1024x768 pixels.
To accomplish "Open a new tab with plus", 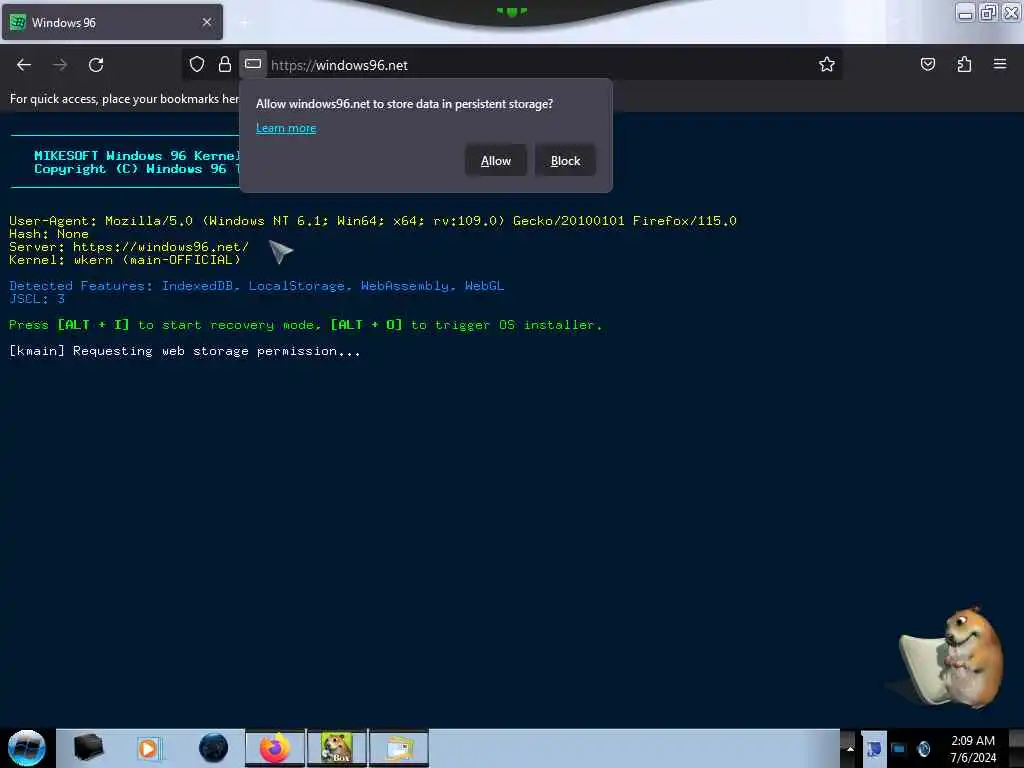I will pos(244,23).
